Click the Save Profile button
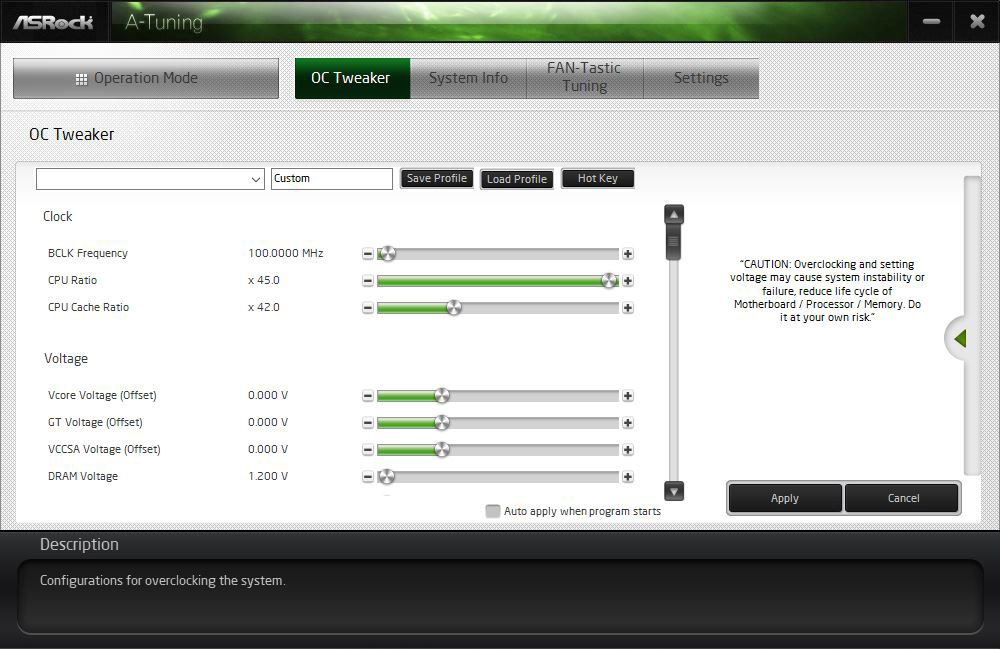Viewport: 1000px width, 649px height. (x=437, y=179)
